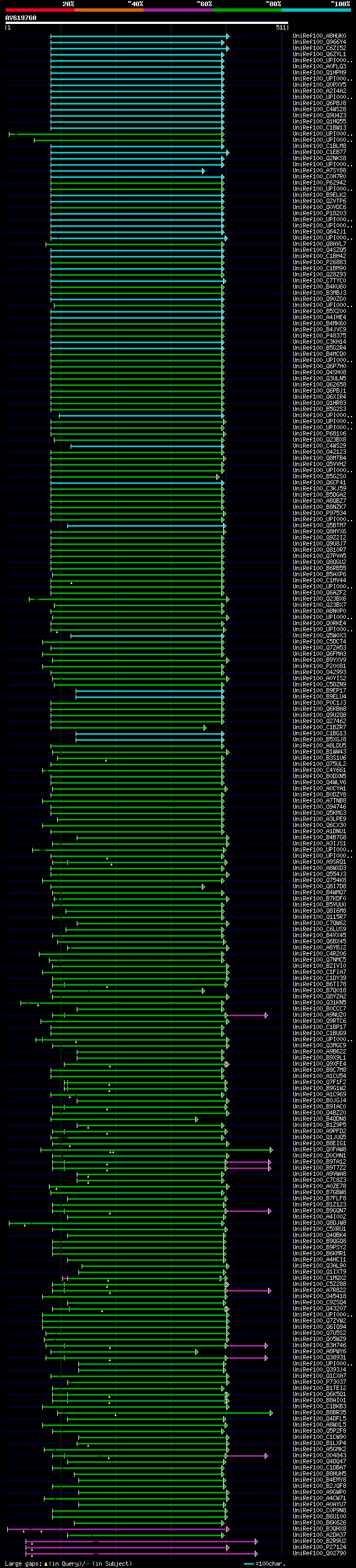Select hit UniRef100_Q1JUQ5

pos(319,1137)
